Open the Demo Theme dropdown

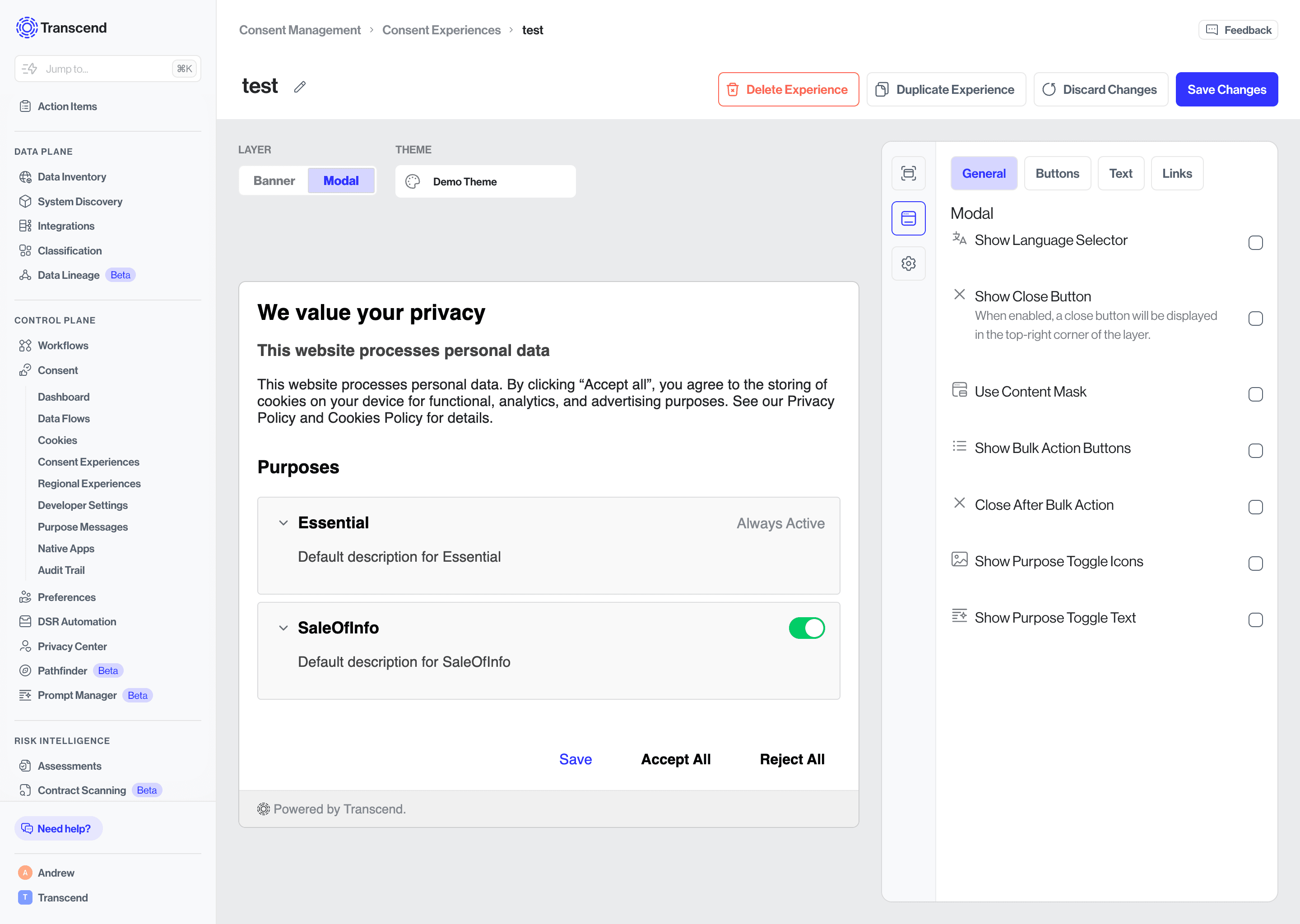tap(486, 181)
